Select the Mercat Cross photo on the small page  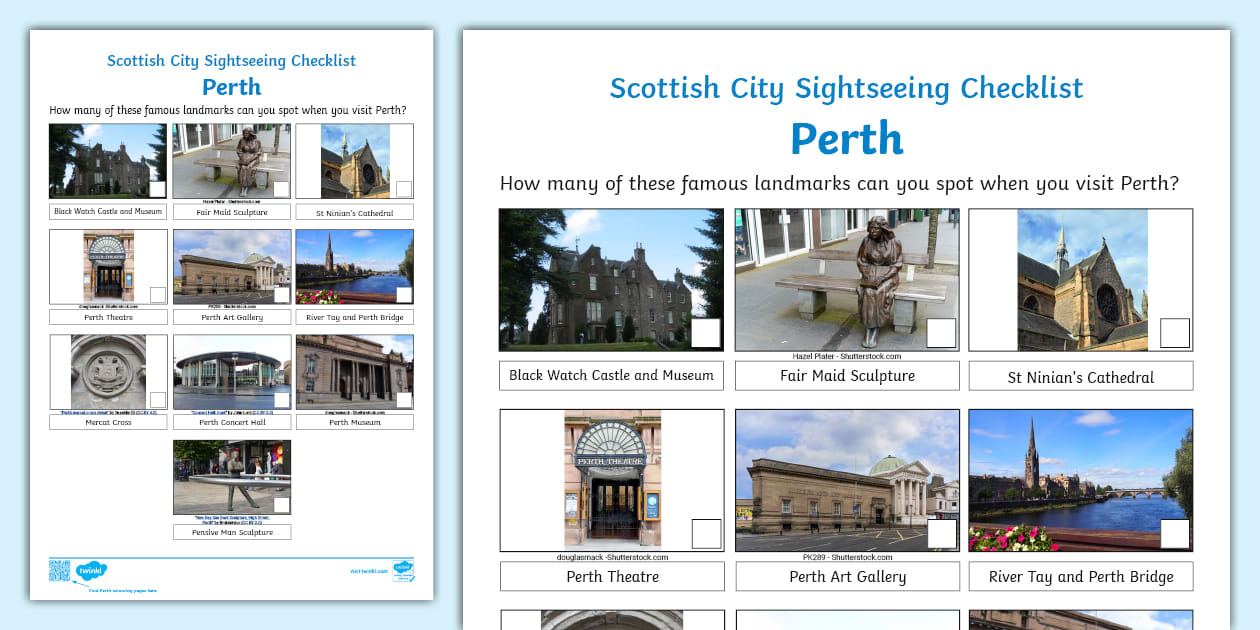point(108,371)
